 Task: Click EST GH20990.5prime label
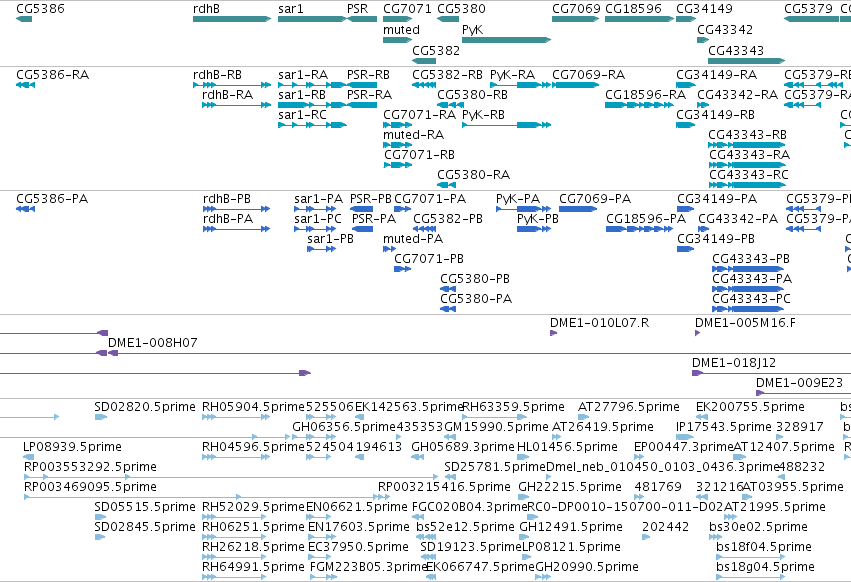587,567
